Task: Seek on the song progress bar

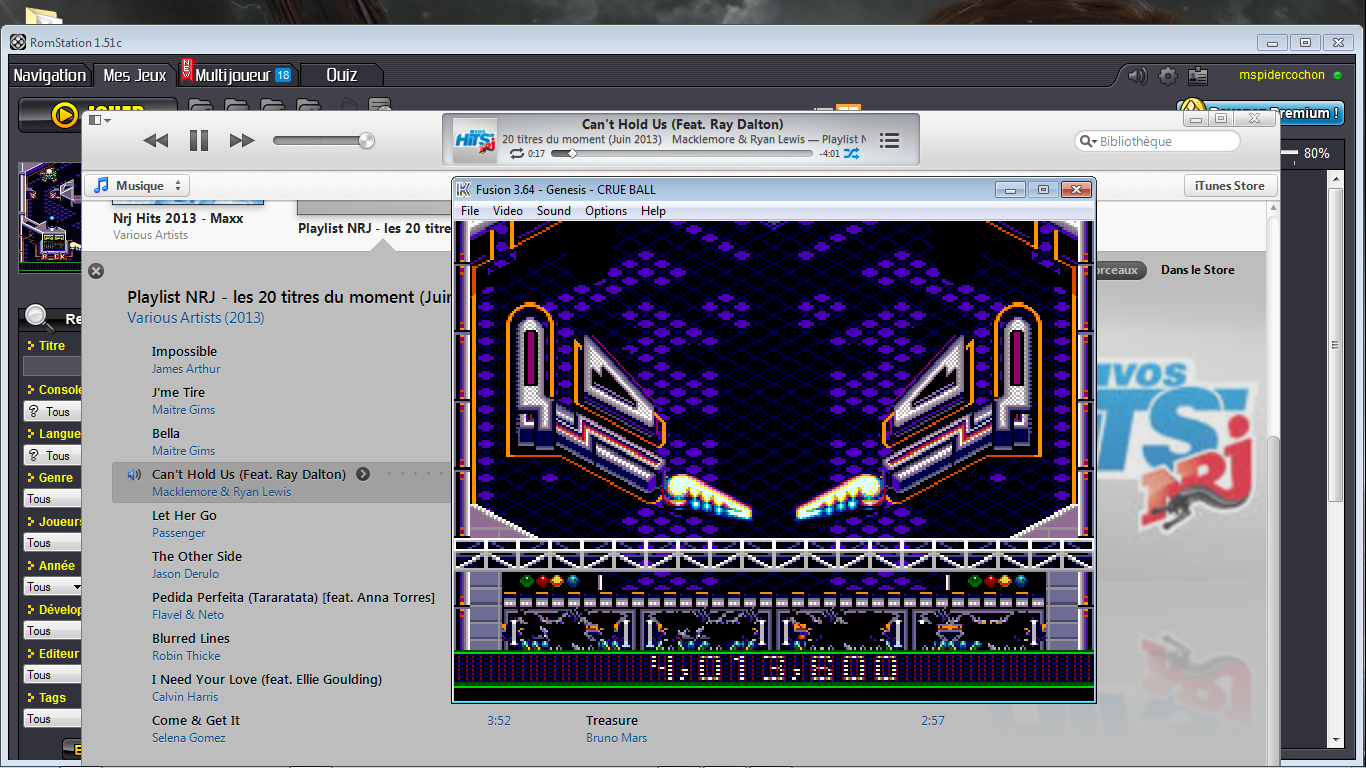Action: pyautogui.click(x=683, y=154)
